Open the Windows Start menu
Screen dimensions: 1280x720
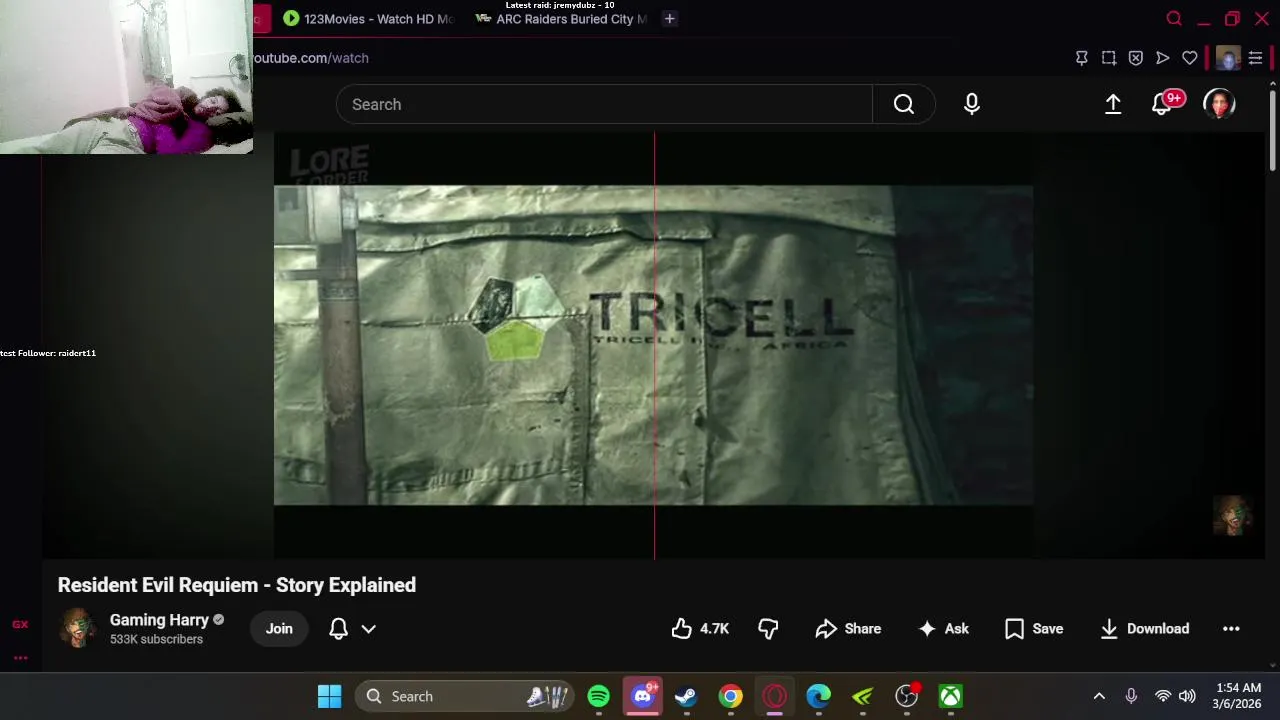click(x=329, y=696)
